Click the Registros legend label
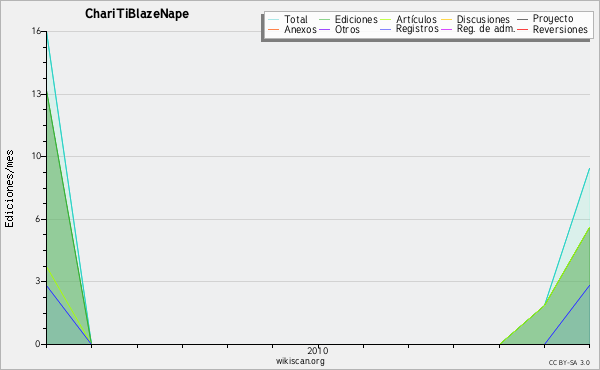600x370 pixels. [x=417, y=29]
